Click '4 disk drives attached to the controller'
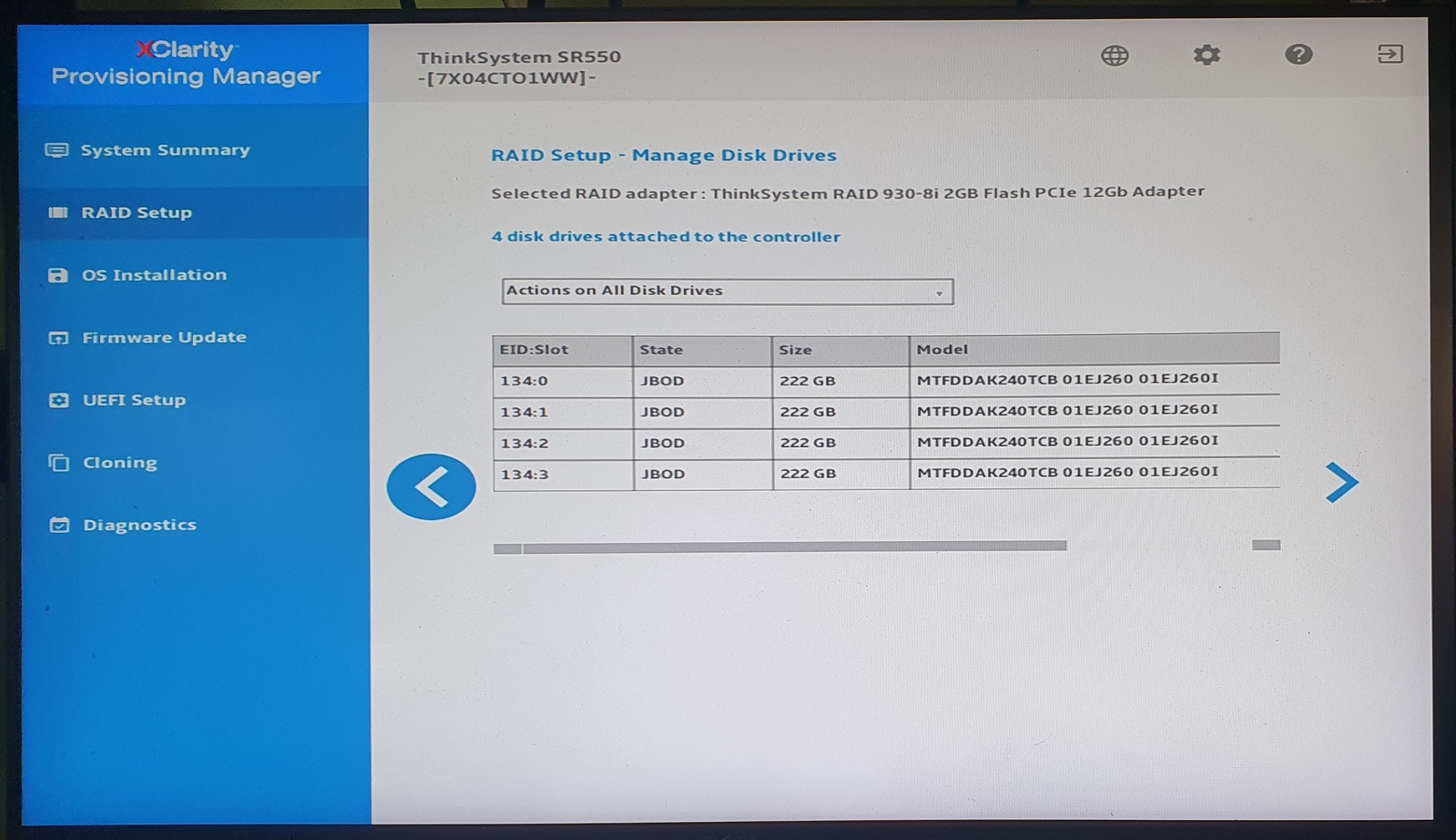 666,237
